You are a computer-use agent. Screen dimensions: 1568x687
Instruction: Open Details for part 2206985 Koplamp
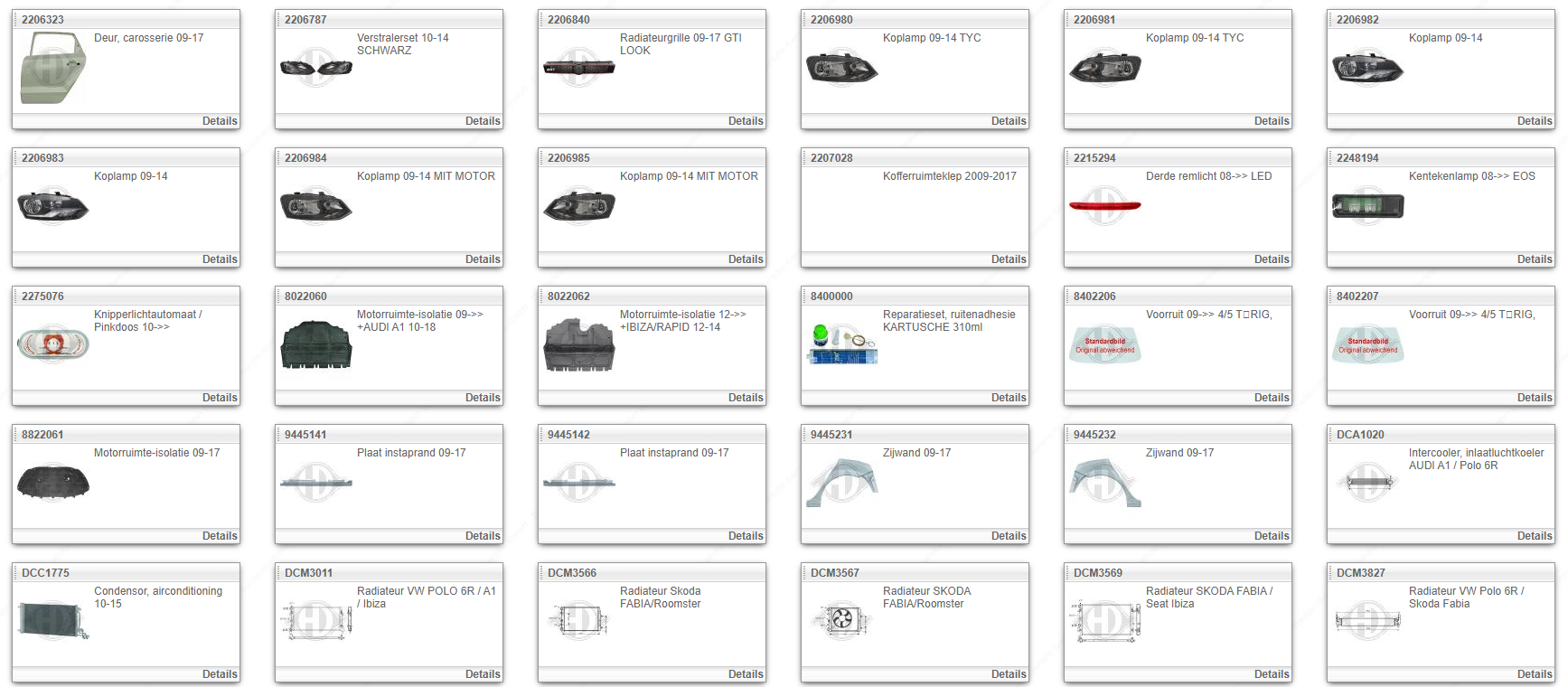[745, 259]
